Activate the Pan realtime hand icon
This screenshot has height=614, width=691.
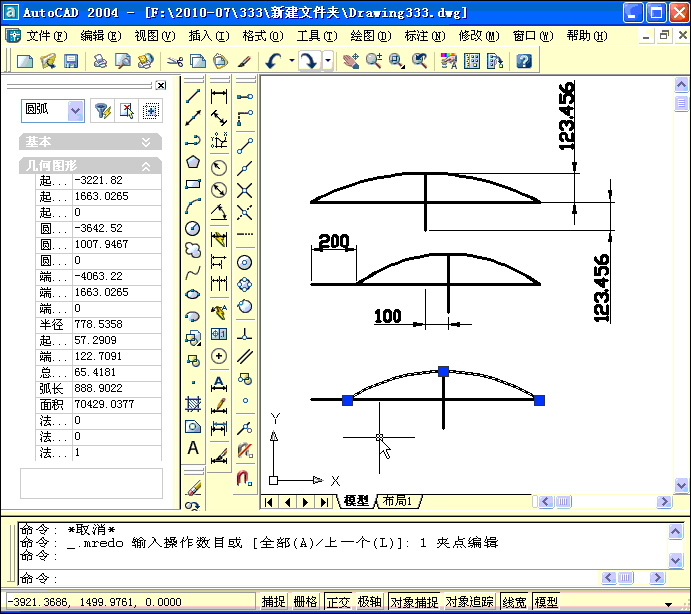[351, 61]
